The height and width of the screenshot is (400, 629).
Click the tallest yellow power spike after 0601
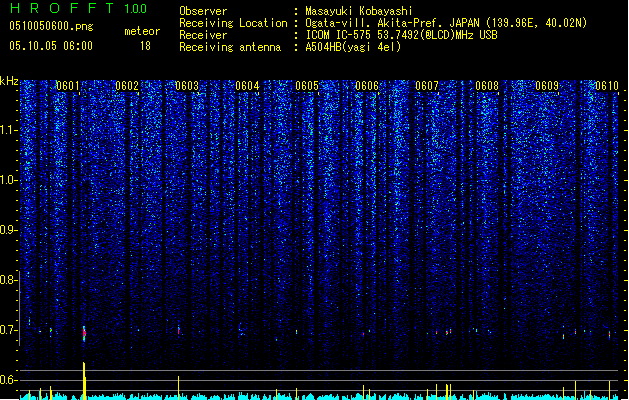84,381
